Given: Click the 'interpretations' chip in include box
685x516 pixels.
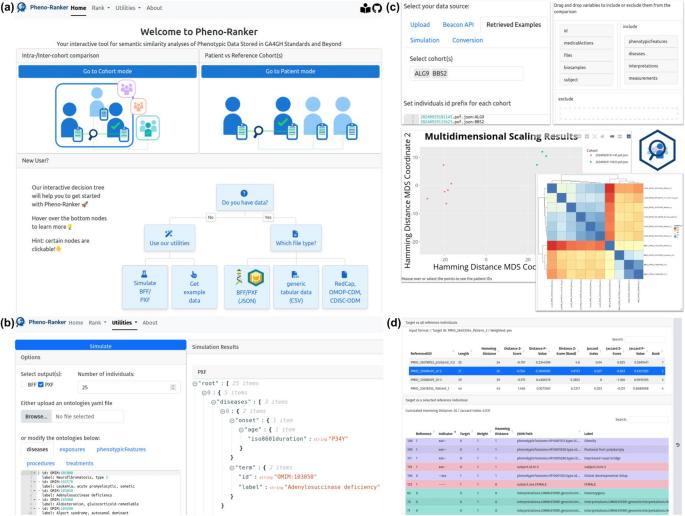Looking at the screenshot, I should click(650, 66).
